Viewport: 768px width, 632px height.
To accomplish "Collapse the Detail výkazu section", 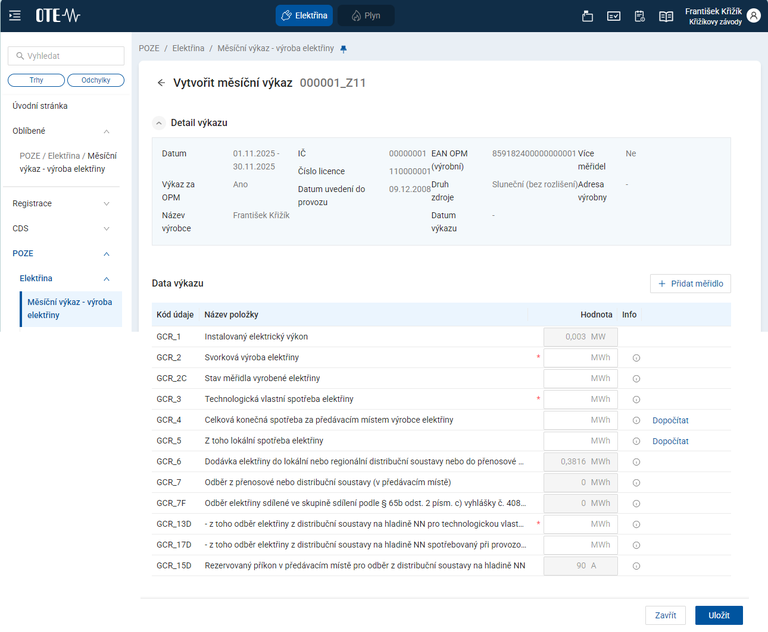I will 159,122.
